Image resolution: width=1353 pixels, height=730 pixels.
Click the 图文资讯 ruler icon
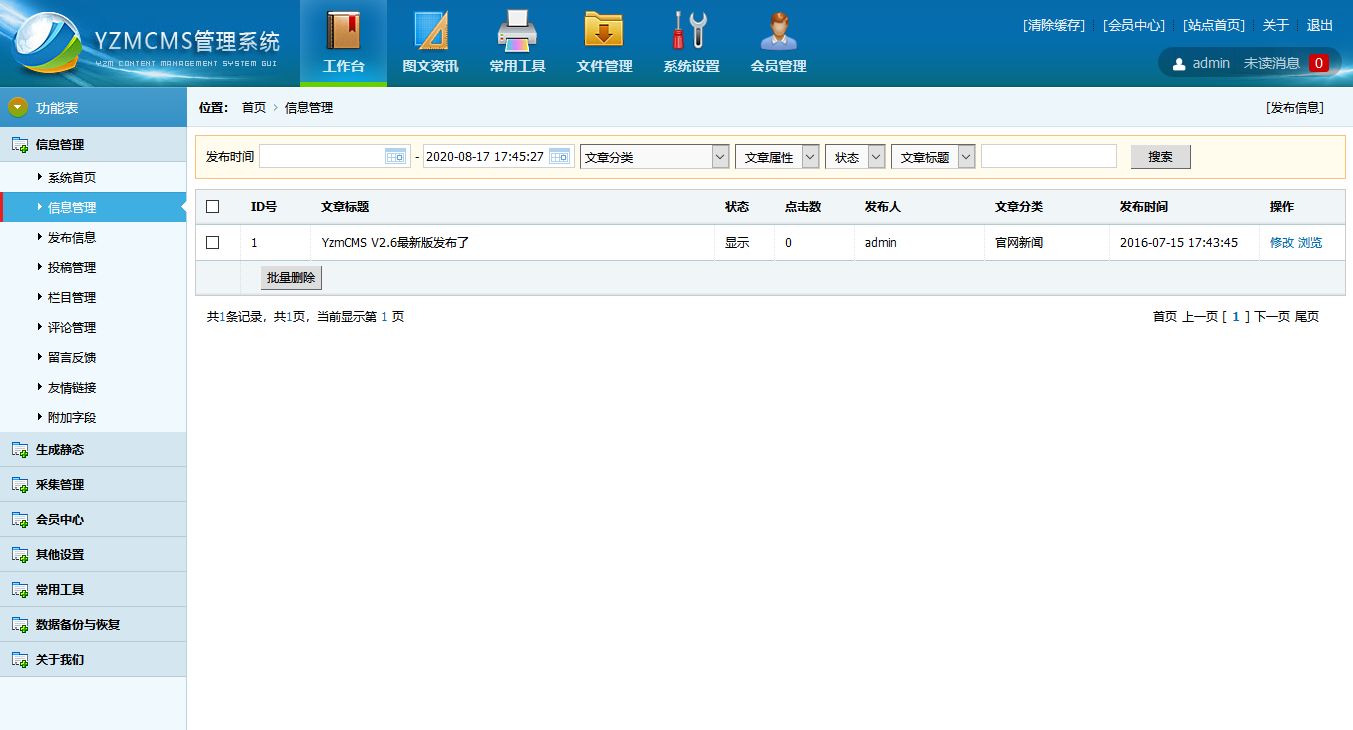430,31
